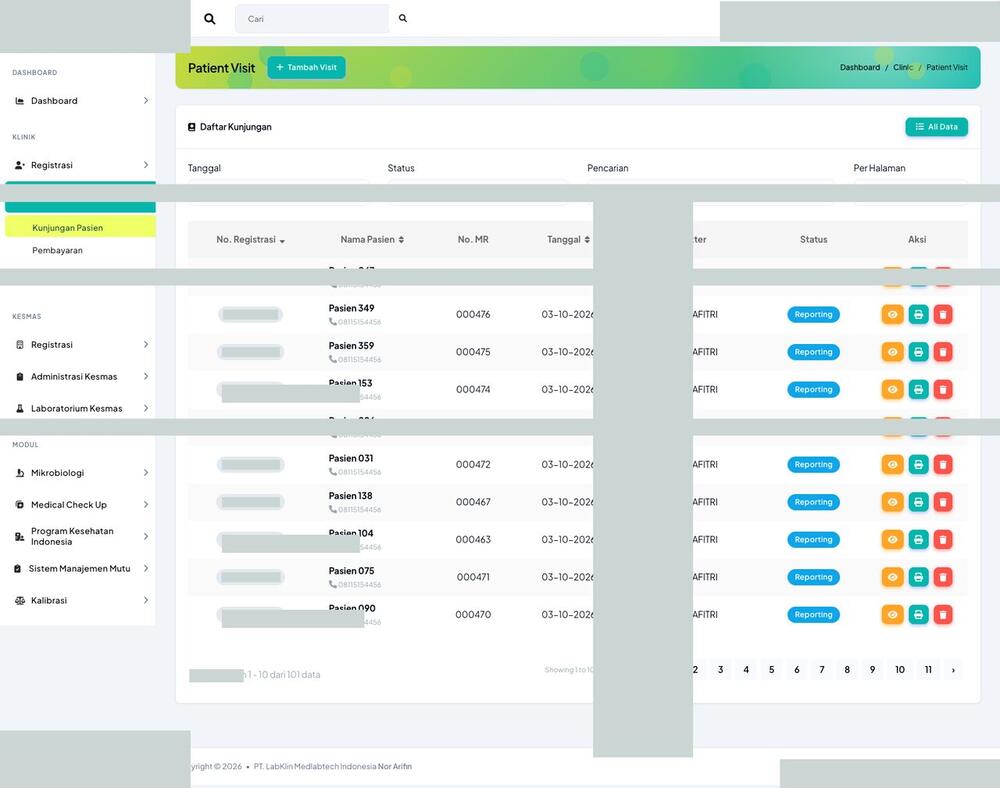Delete Pasien 031 visit
Viewport: 1000px width, 788px height.
(x=943, y=465)
